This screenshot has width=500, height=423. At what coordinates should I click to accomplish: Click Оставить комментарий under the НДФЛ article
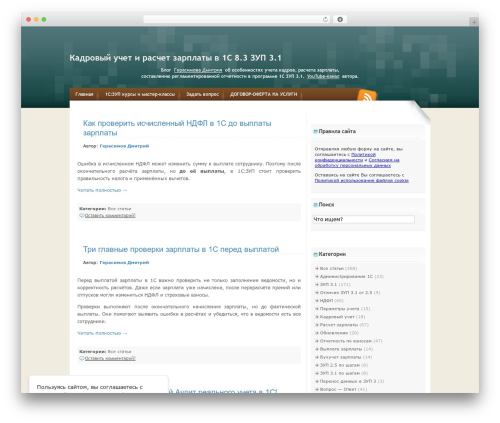click(110, 216)
